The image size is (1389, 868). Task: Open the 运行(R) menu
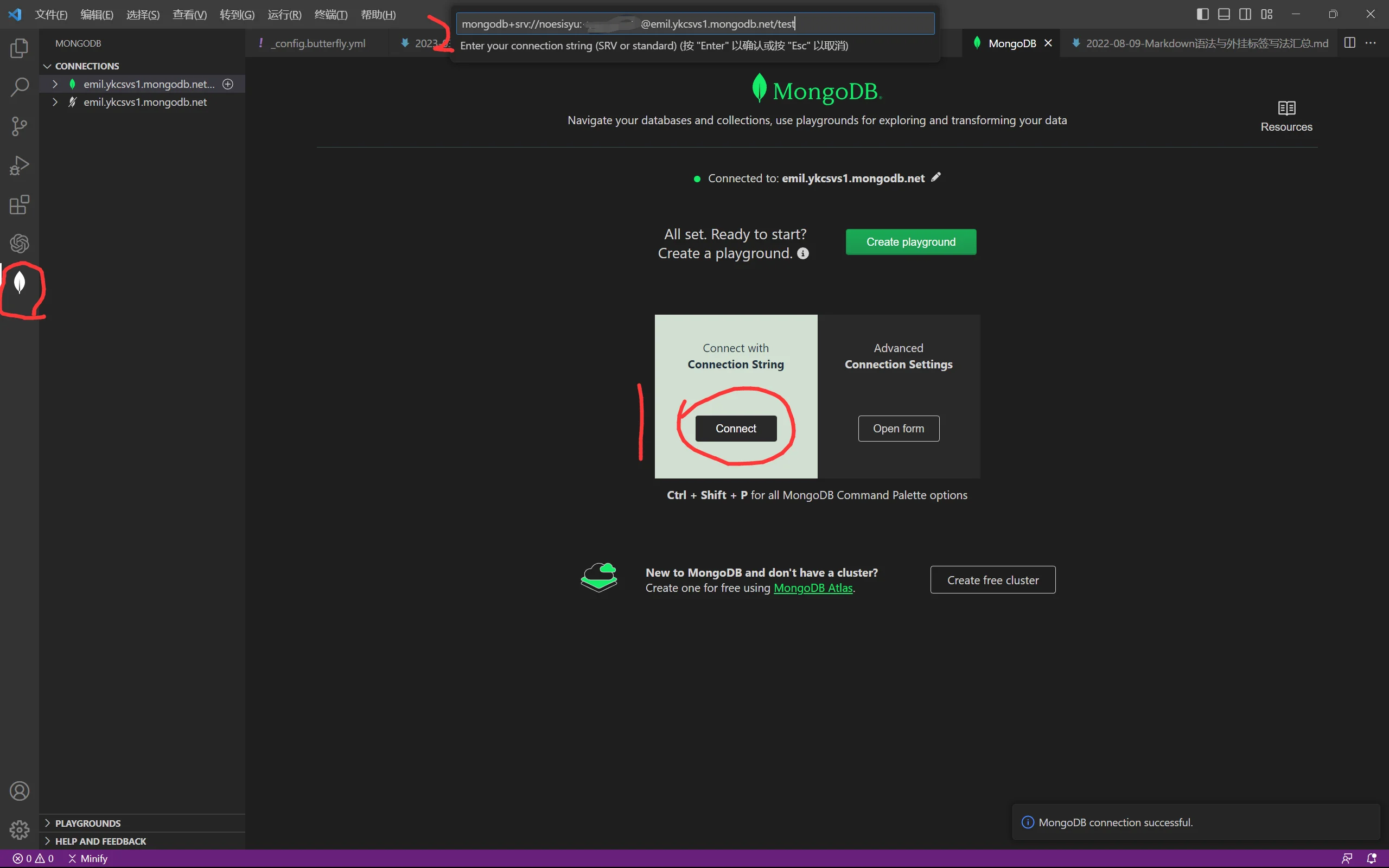point(284,14)
